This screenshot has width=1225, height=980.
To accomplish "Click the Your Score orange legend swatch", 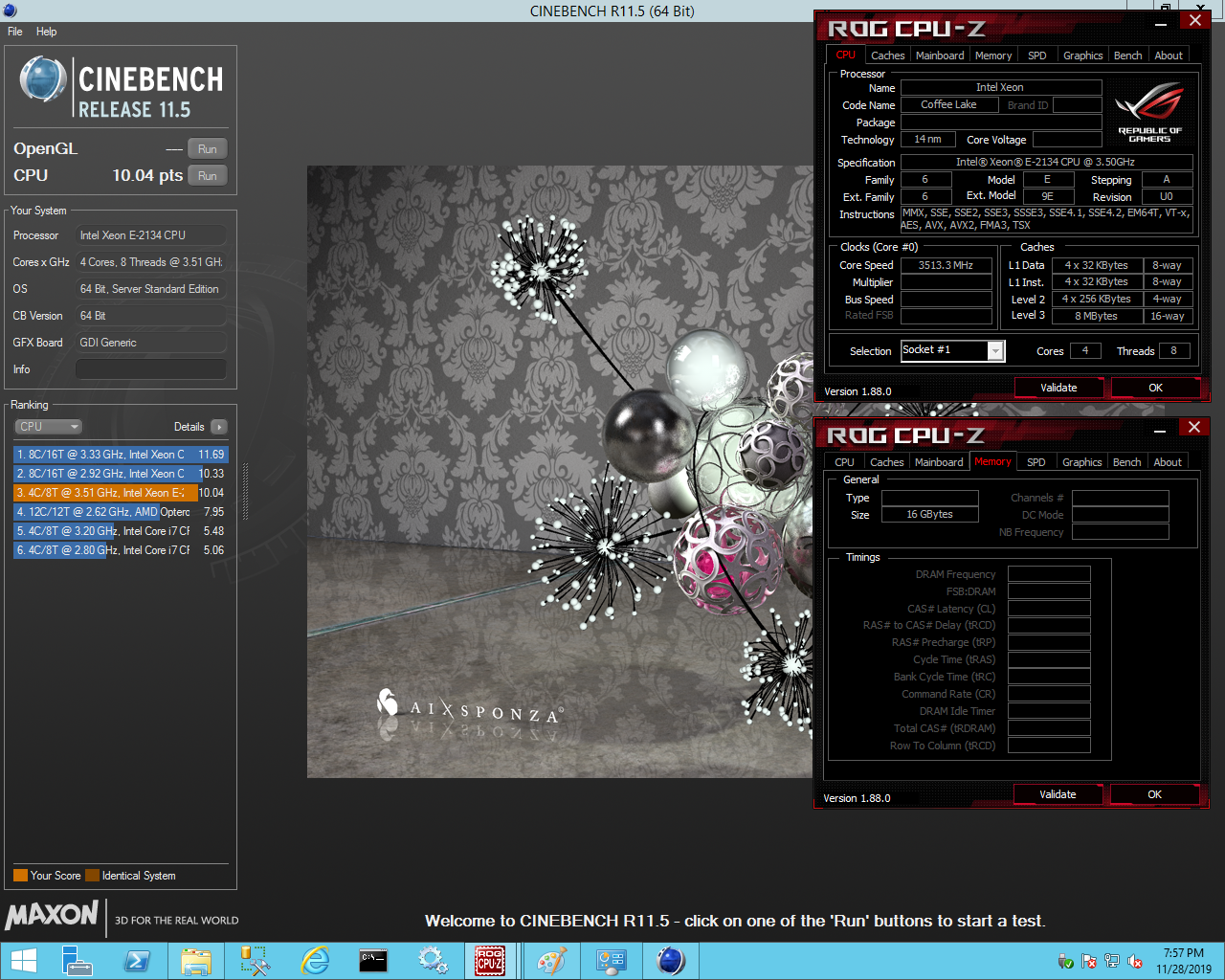I will (20, 876).
